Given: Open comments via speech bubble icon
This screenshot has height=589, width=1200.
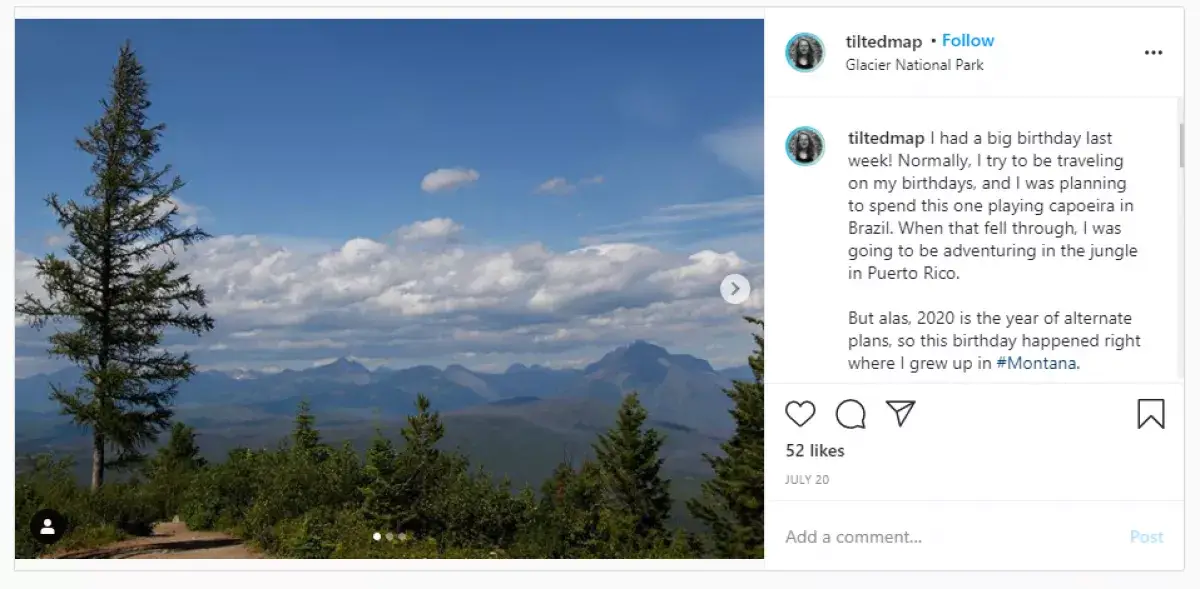Looking at the screenshot, I should [850, 414].
